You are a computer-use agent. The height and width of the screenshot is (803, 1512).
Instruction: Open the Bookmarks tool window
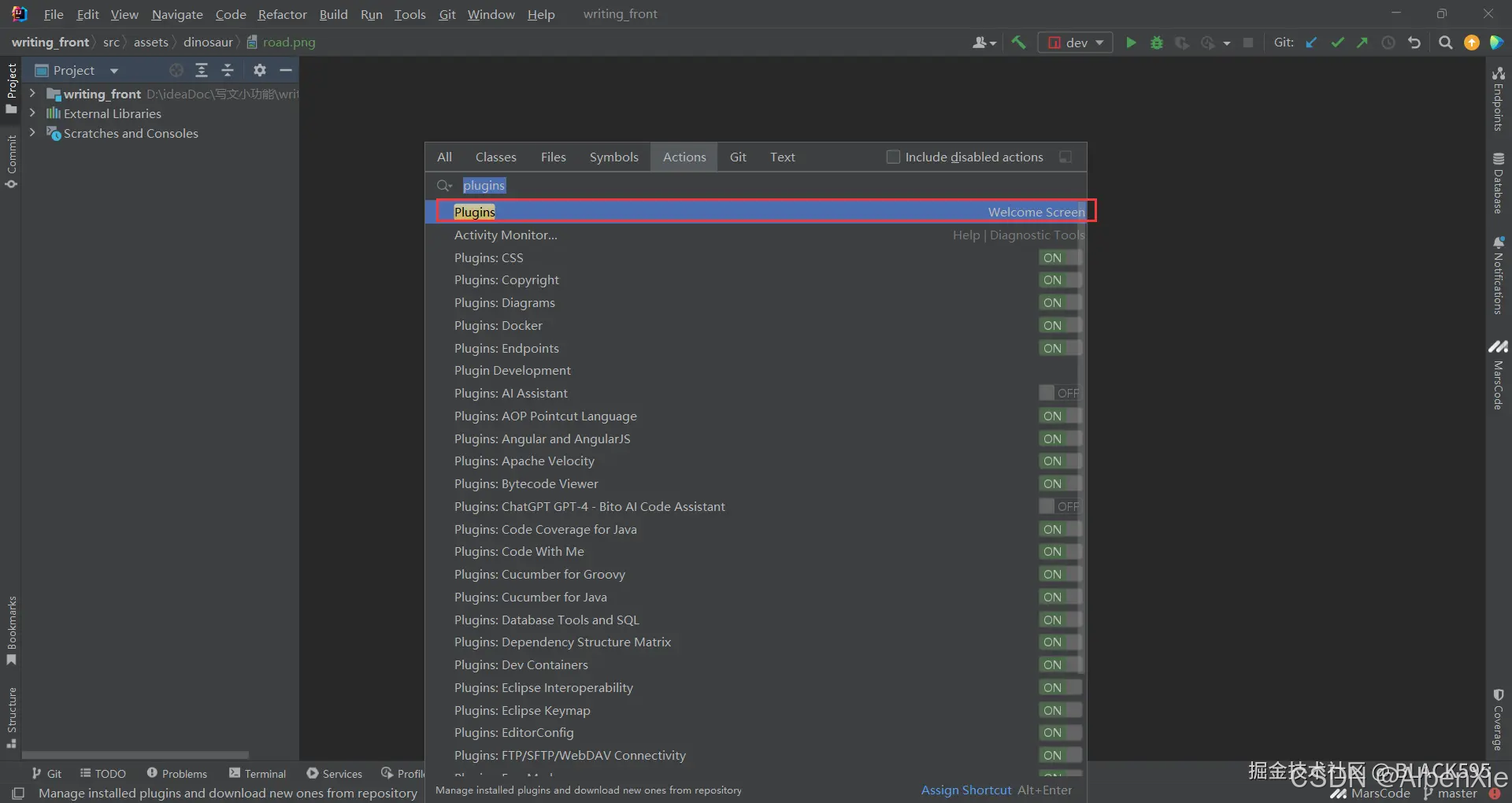(11, 631)
